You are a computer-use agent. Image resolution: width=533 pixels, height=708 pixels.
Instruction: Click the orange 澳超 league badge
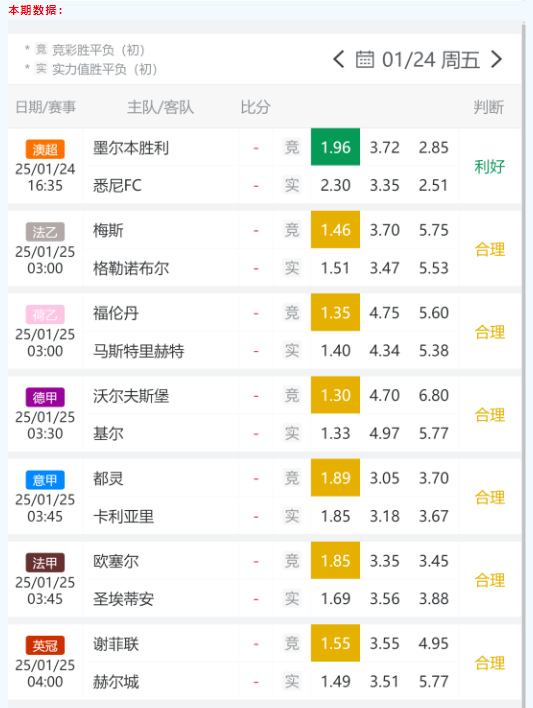pyautogui.click(x=45, y=149)
